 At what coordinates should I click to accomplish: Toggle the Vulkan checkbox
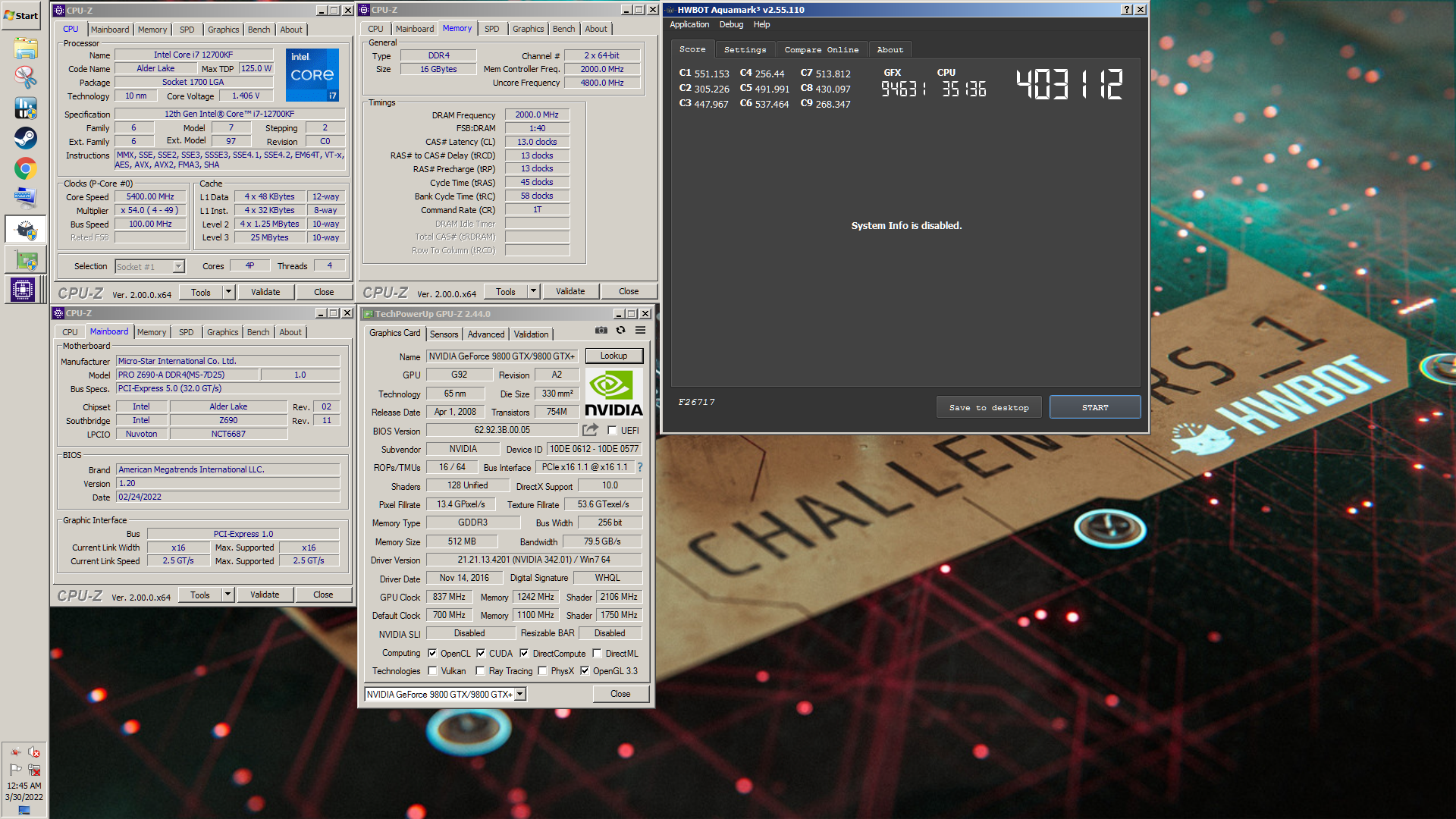coord(432,671)
